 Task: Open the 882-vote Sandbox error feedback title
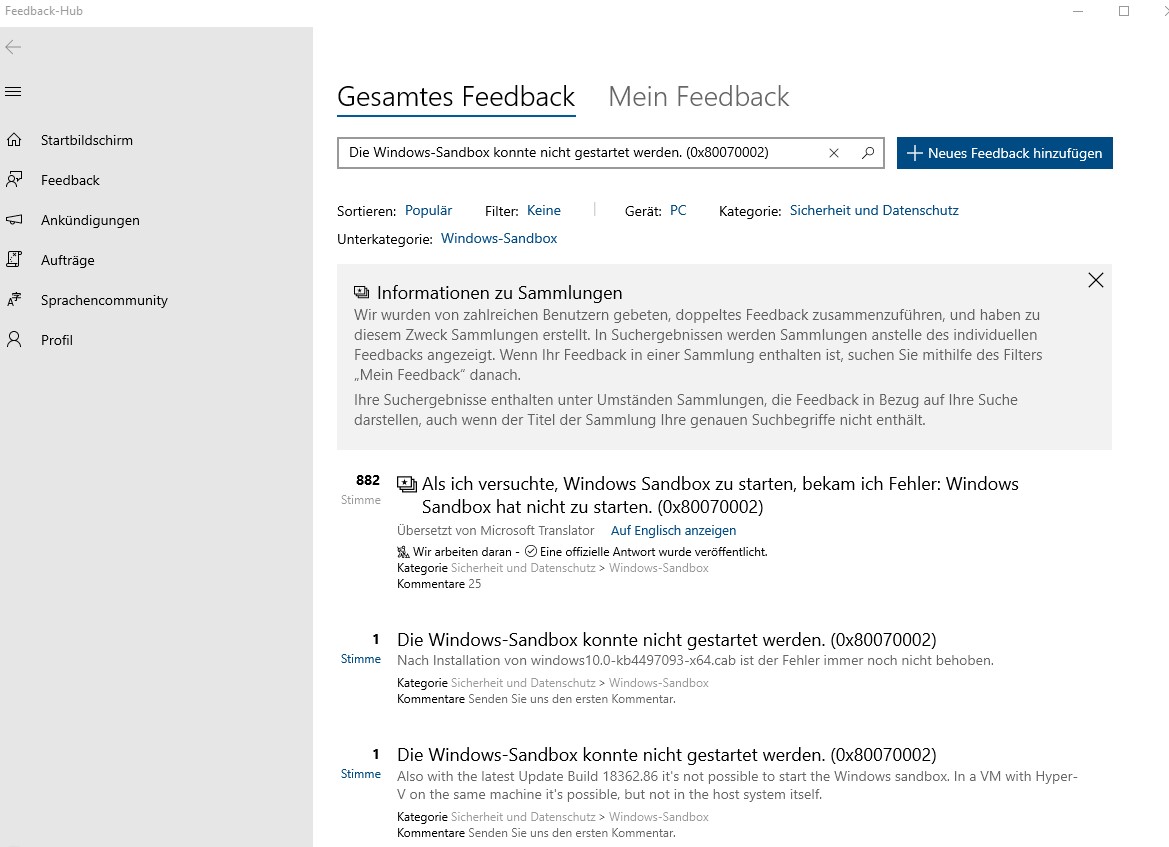coord(720,495)
